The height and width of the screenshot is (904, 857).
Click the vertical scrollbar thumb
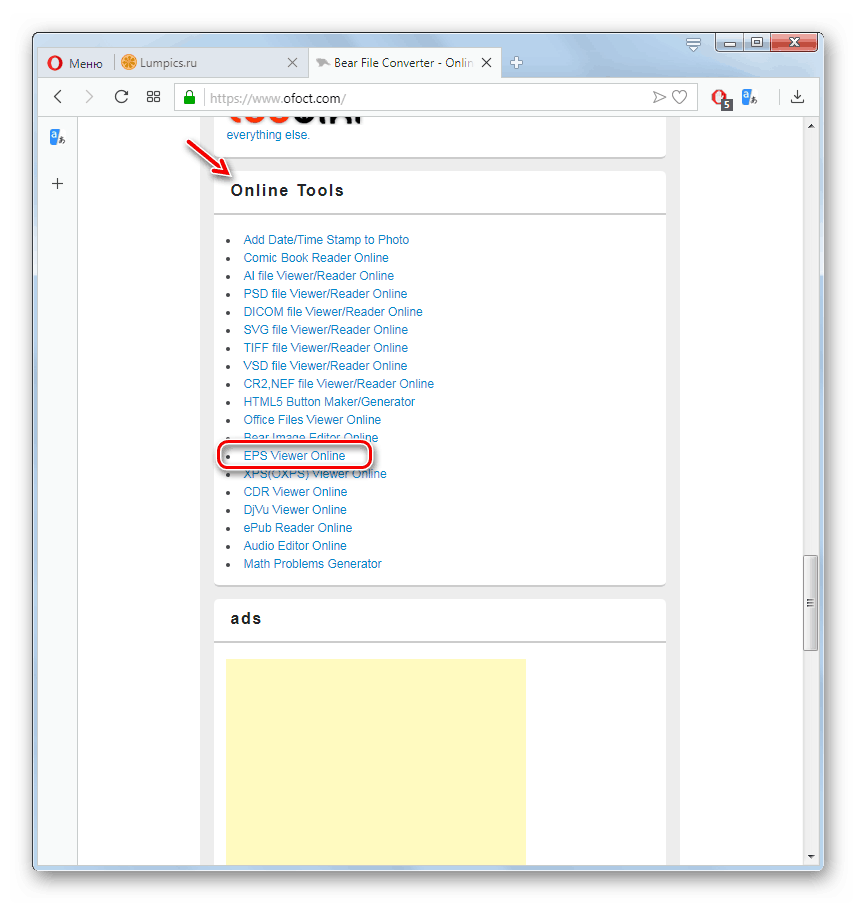point(810,602)
